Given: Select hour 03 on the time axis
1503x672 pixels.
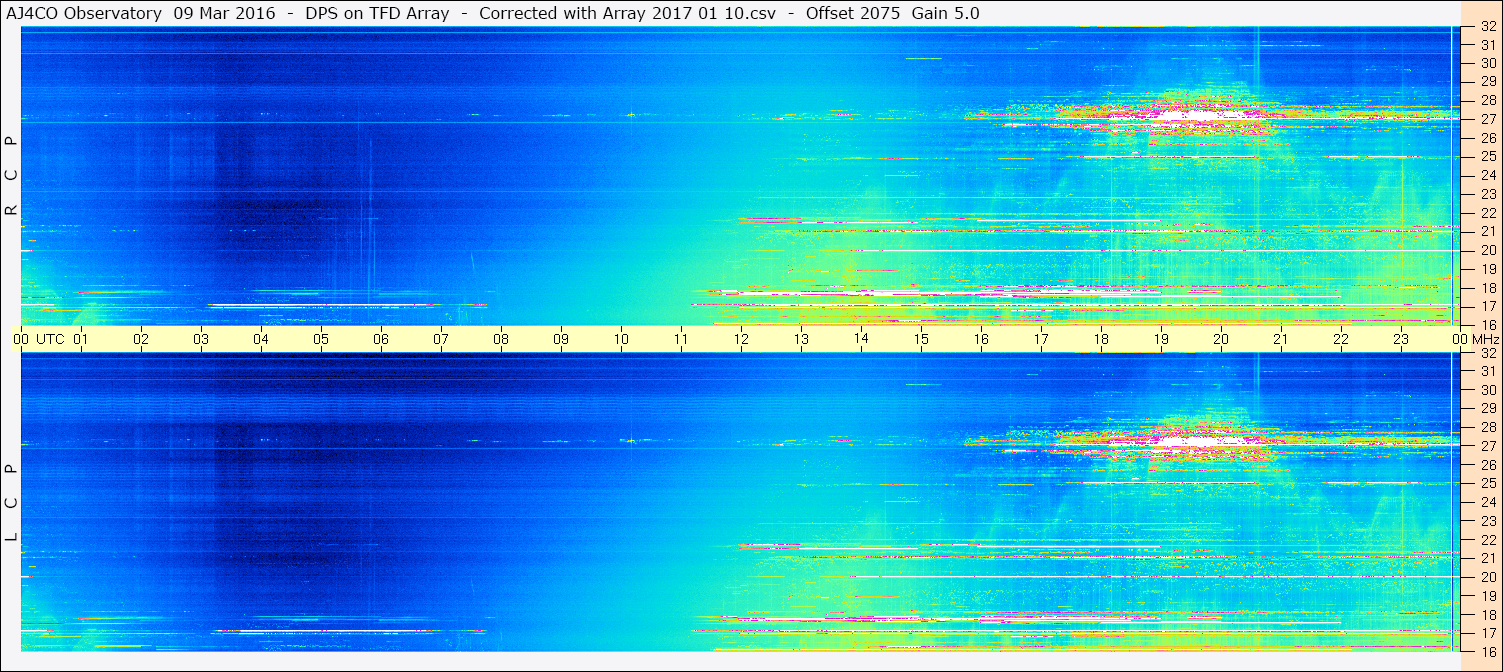Looking at the screenshot, I should click(x=201, y=339).
